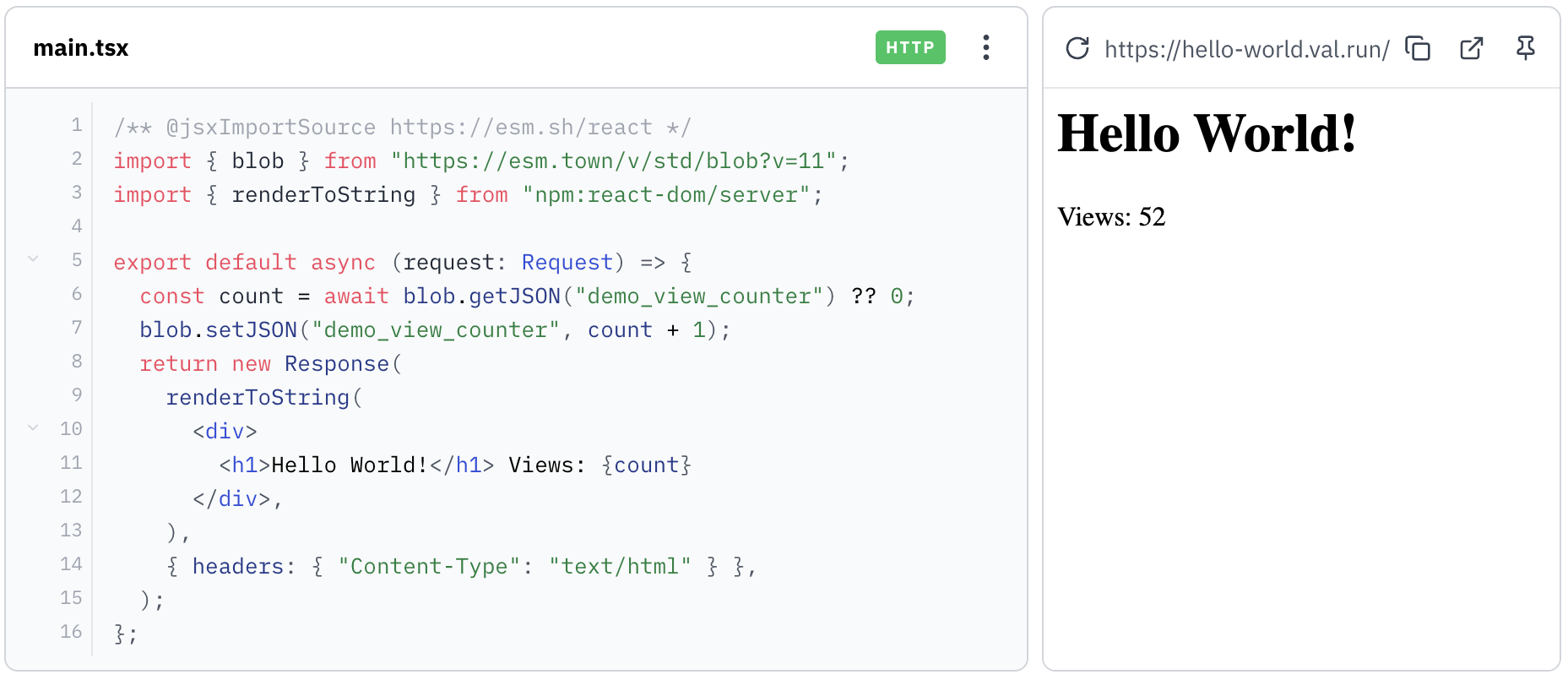Collapse the code fold at line 5
Image resolution: width=1568 pixels, height=680 pixels.
tap(33, 259)
